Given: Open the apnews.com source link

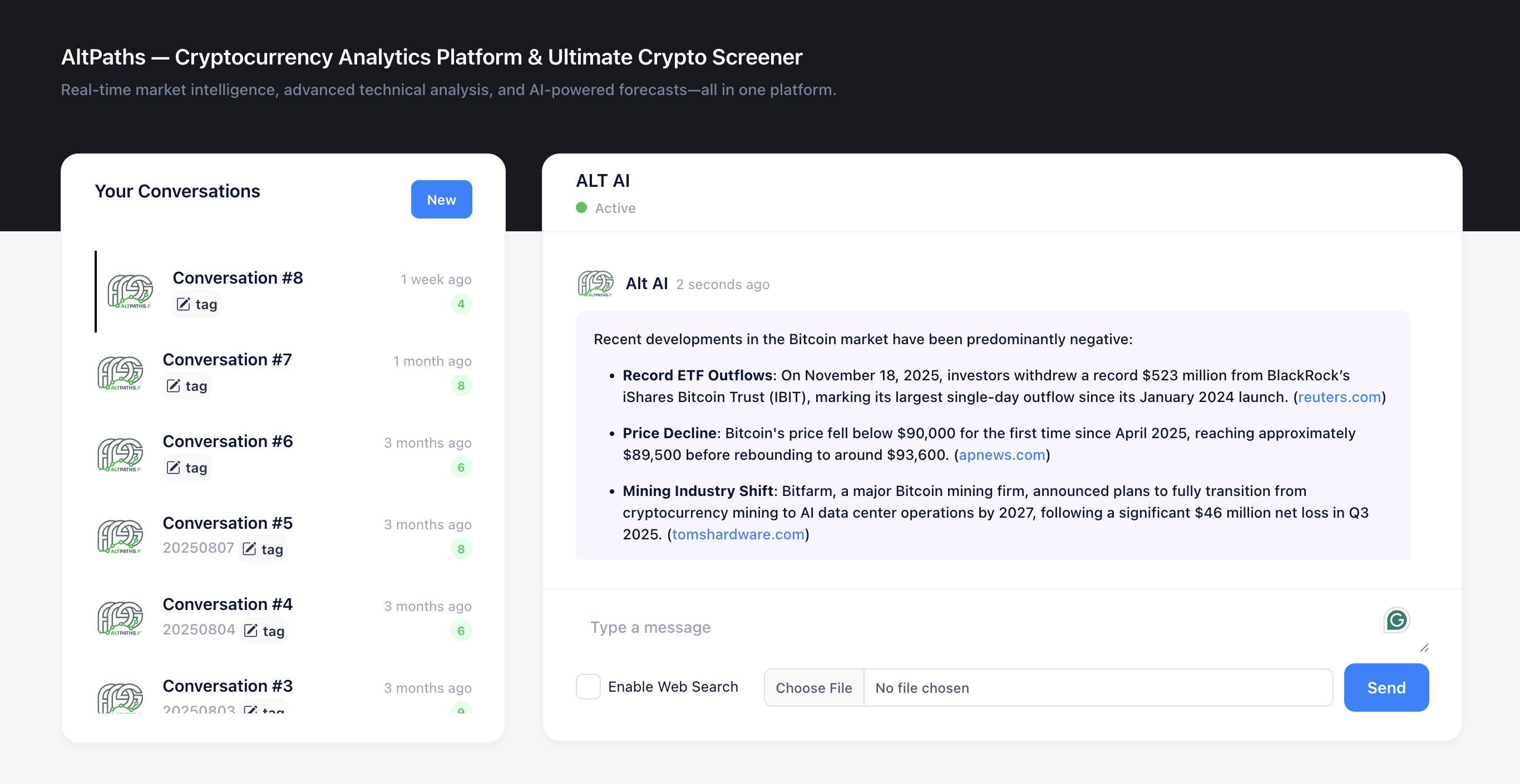Looking at the screenshot, I should 1002,455.
